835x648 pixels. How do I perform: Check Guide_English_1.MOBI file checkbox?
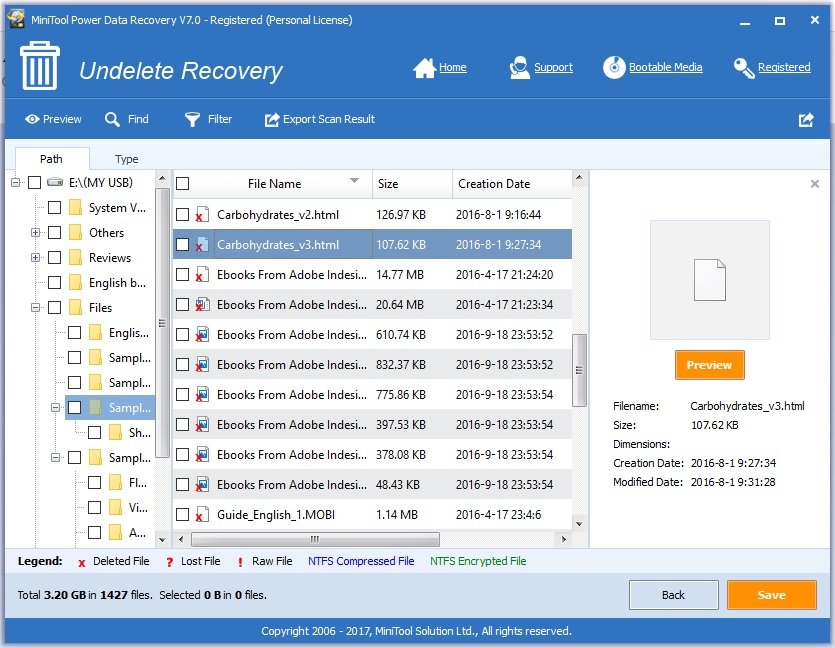183,515
